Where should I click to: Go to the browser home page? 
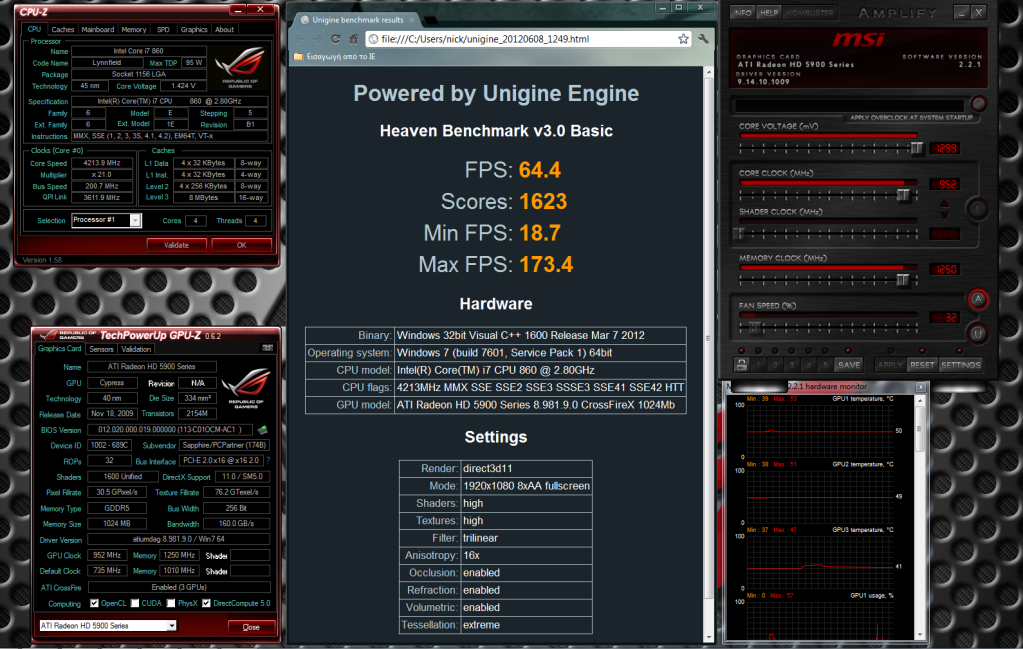353,39
